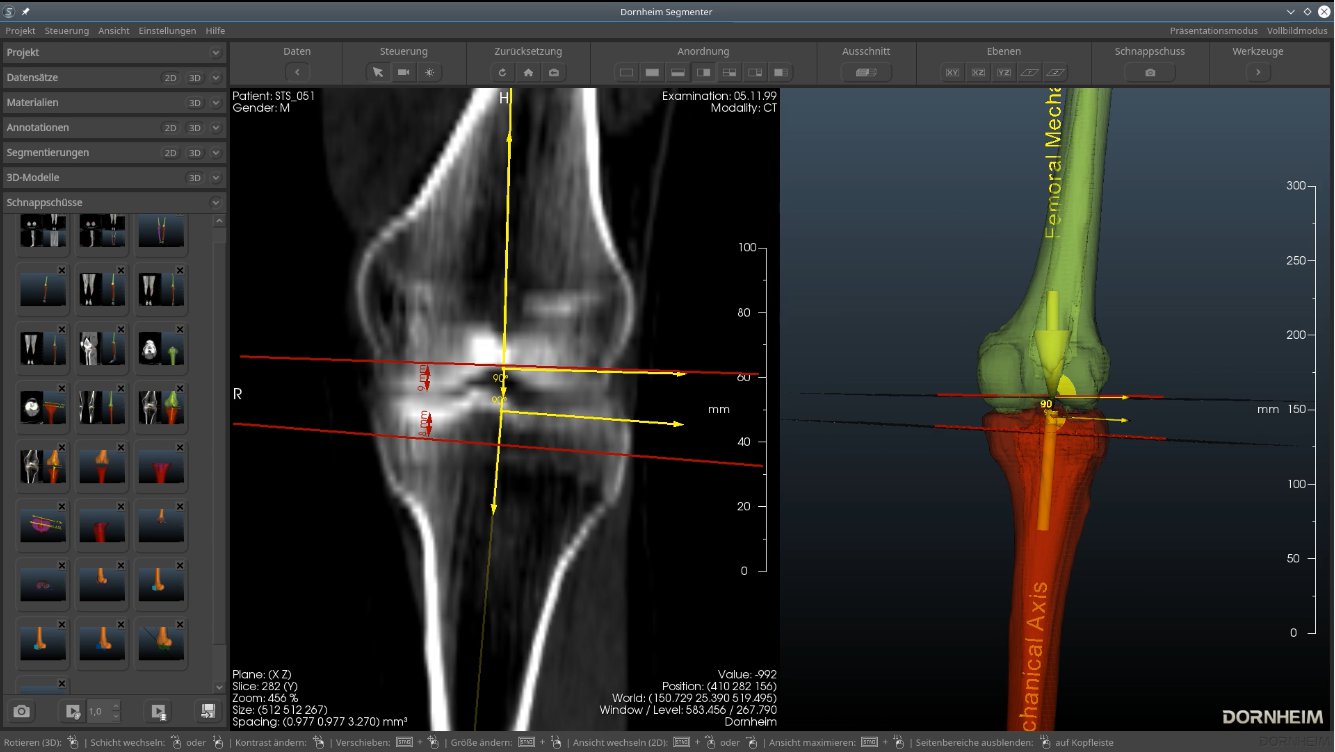This screenshot has width=1335, height=752.
Task: Toggle the 3D button for Annotationen
Action: [195, 127]
